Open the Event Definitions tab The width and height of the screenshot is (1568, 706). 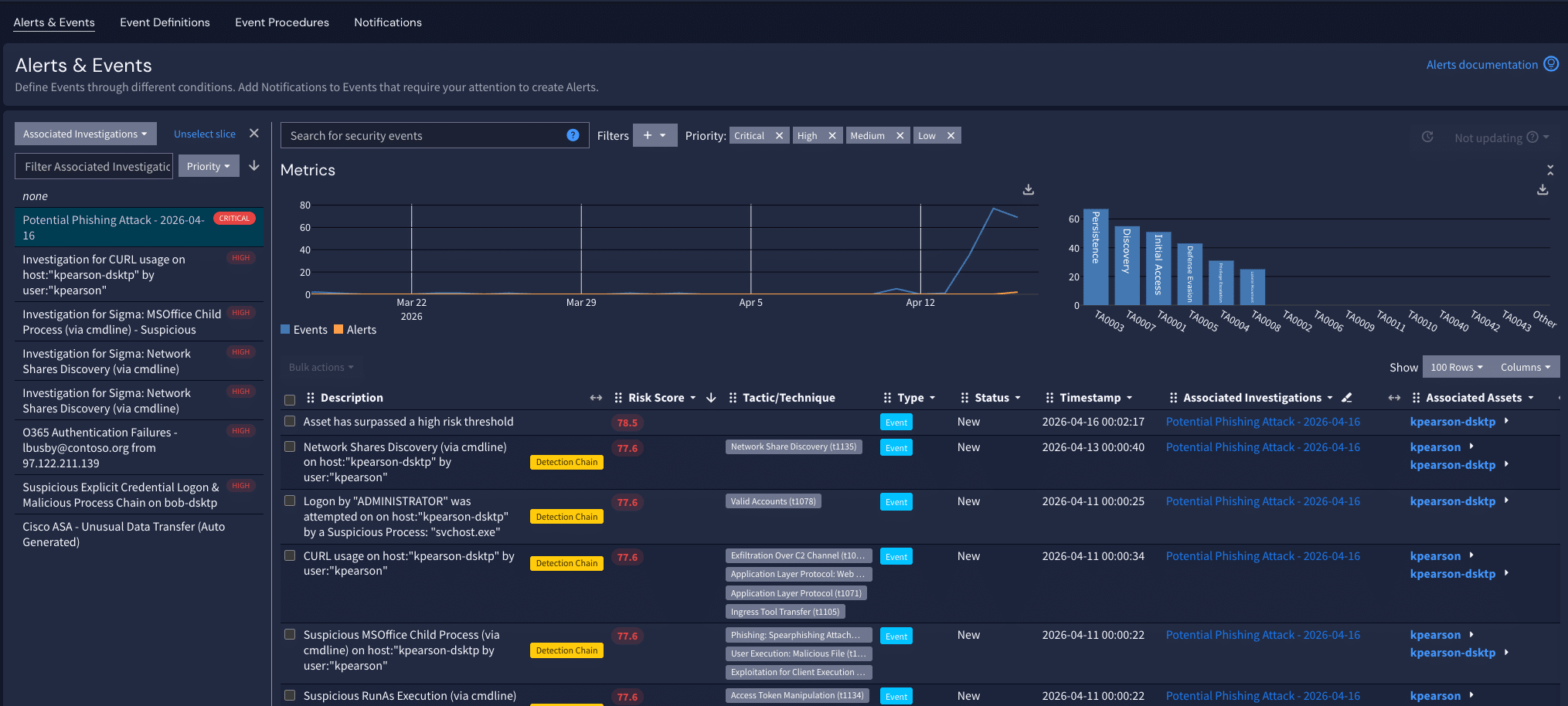point(165,22)
